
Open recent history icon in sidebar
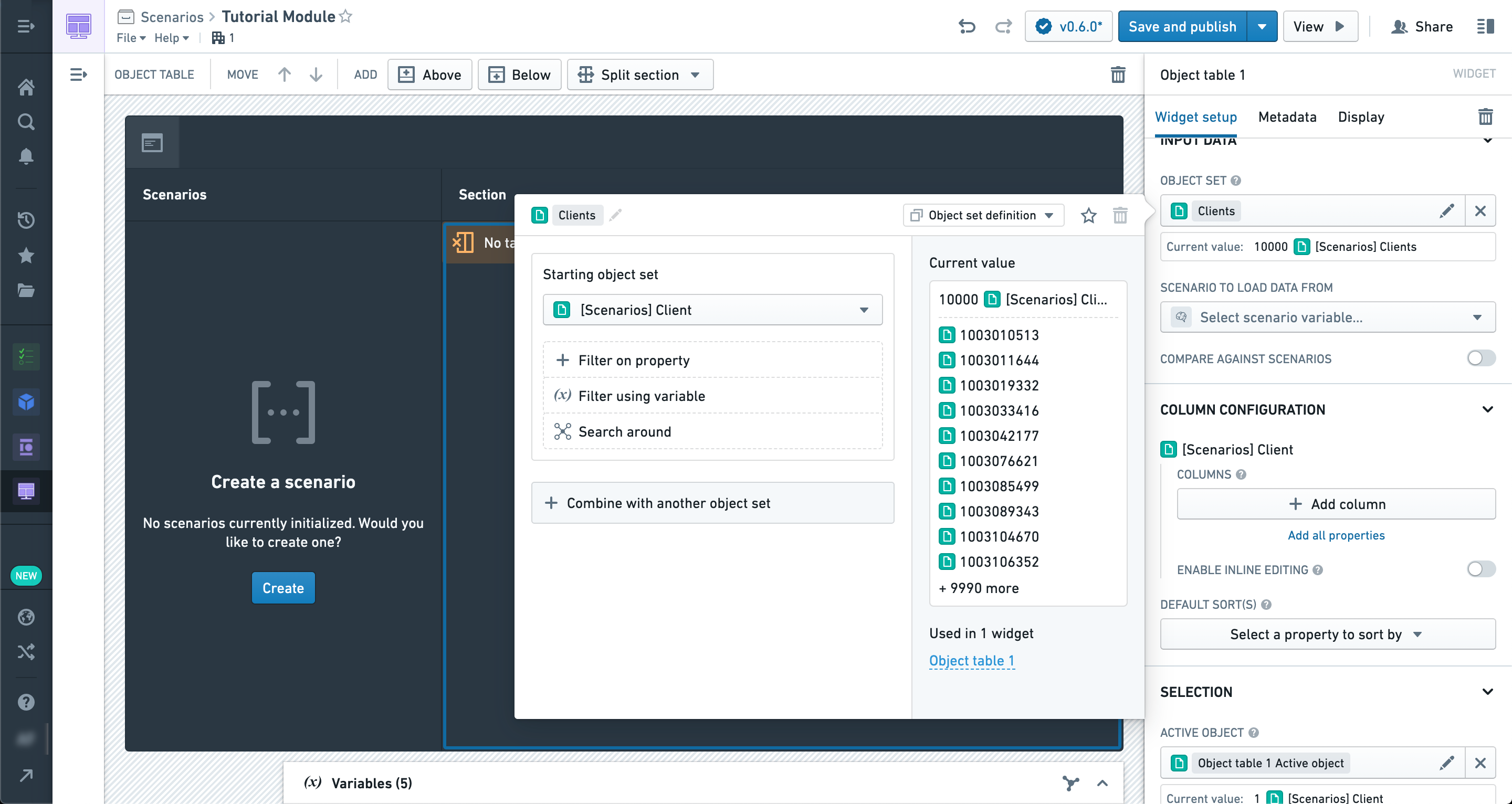tap(26, 219)
